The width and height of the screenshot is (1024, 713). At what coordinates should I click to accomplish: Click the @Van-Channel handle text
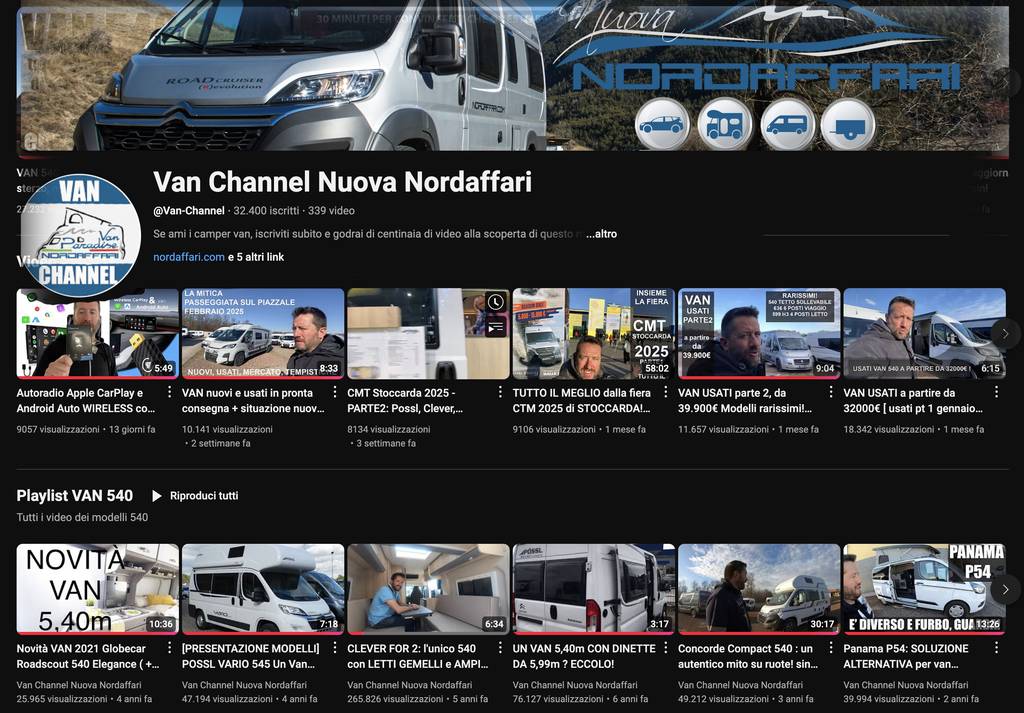tap(189, 210)
